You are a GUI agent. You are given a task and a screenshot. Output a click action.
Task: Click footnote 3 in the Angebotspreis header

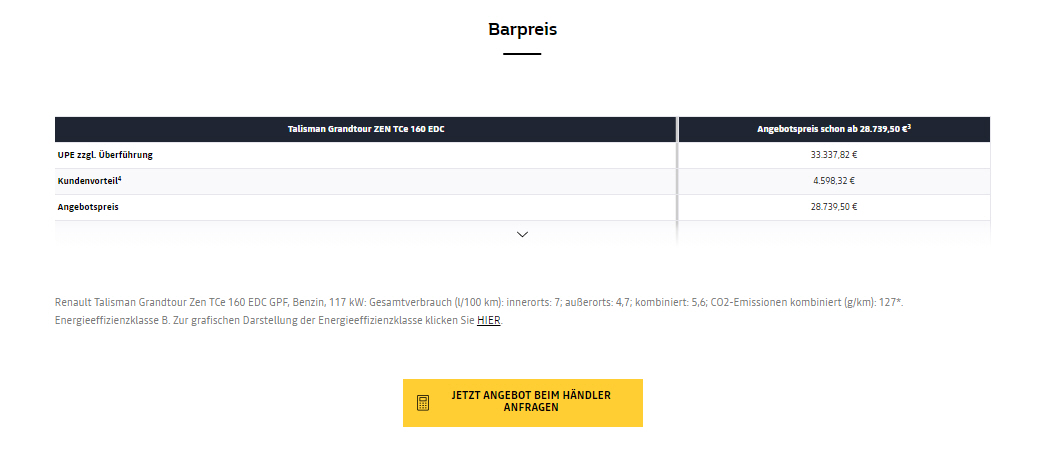tap(909, 126)
